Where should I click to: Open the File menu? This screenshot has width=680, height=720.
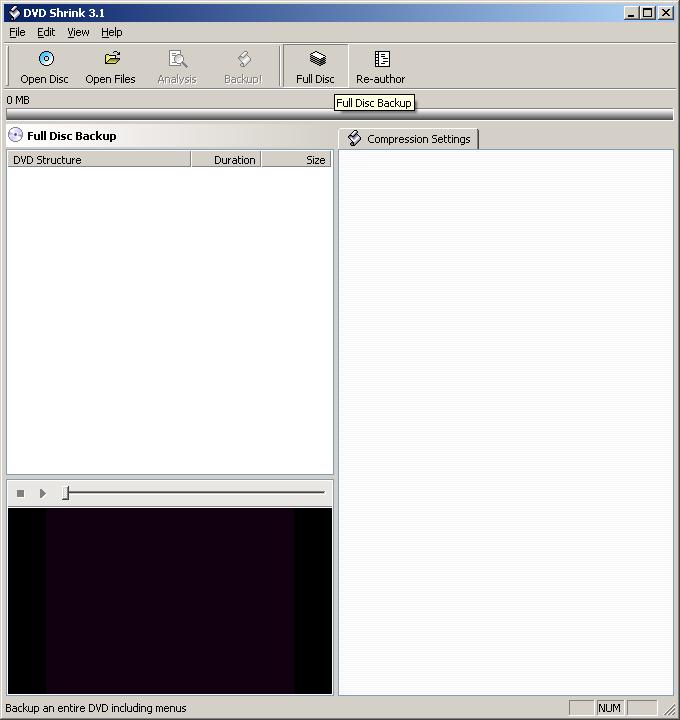click(17, 32)
